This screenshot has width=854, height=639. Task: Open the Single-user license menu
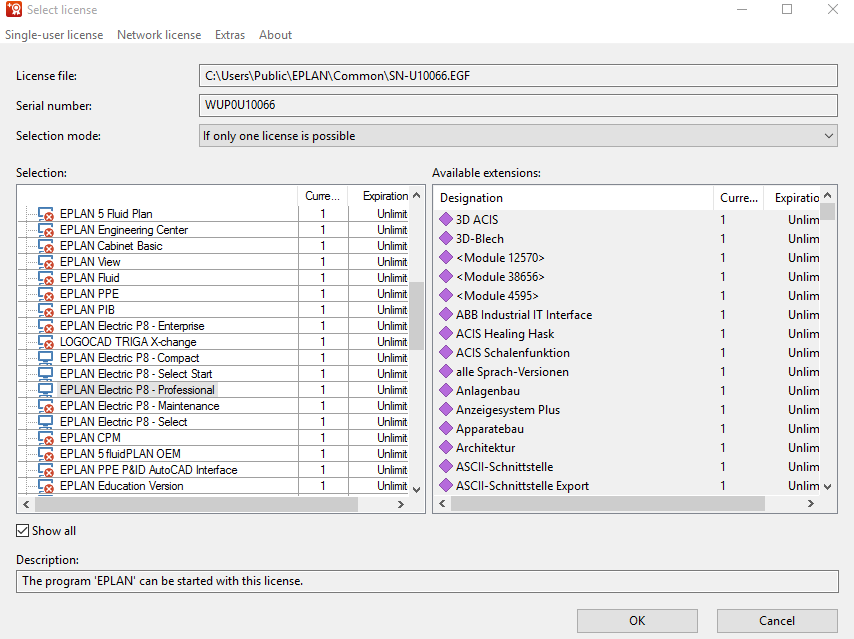[x=54, y=35]
